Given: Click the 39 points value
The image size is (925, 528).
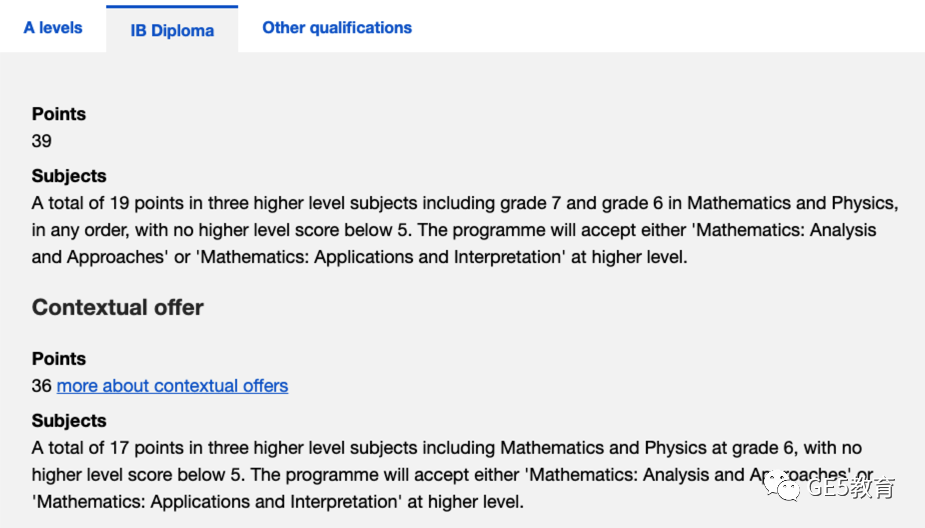Looking at the screenshot, I should (41, 141).
